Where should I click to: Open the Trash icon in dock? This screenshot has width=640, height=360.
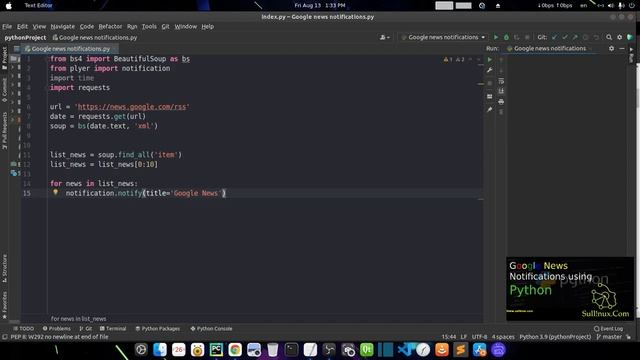click(x=273, y=350)
